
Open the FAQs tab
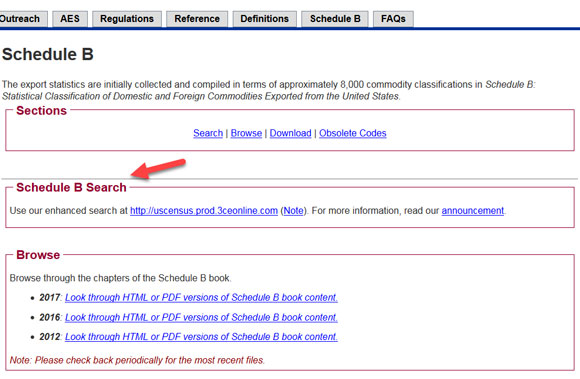click(393, 19)
